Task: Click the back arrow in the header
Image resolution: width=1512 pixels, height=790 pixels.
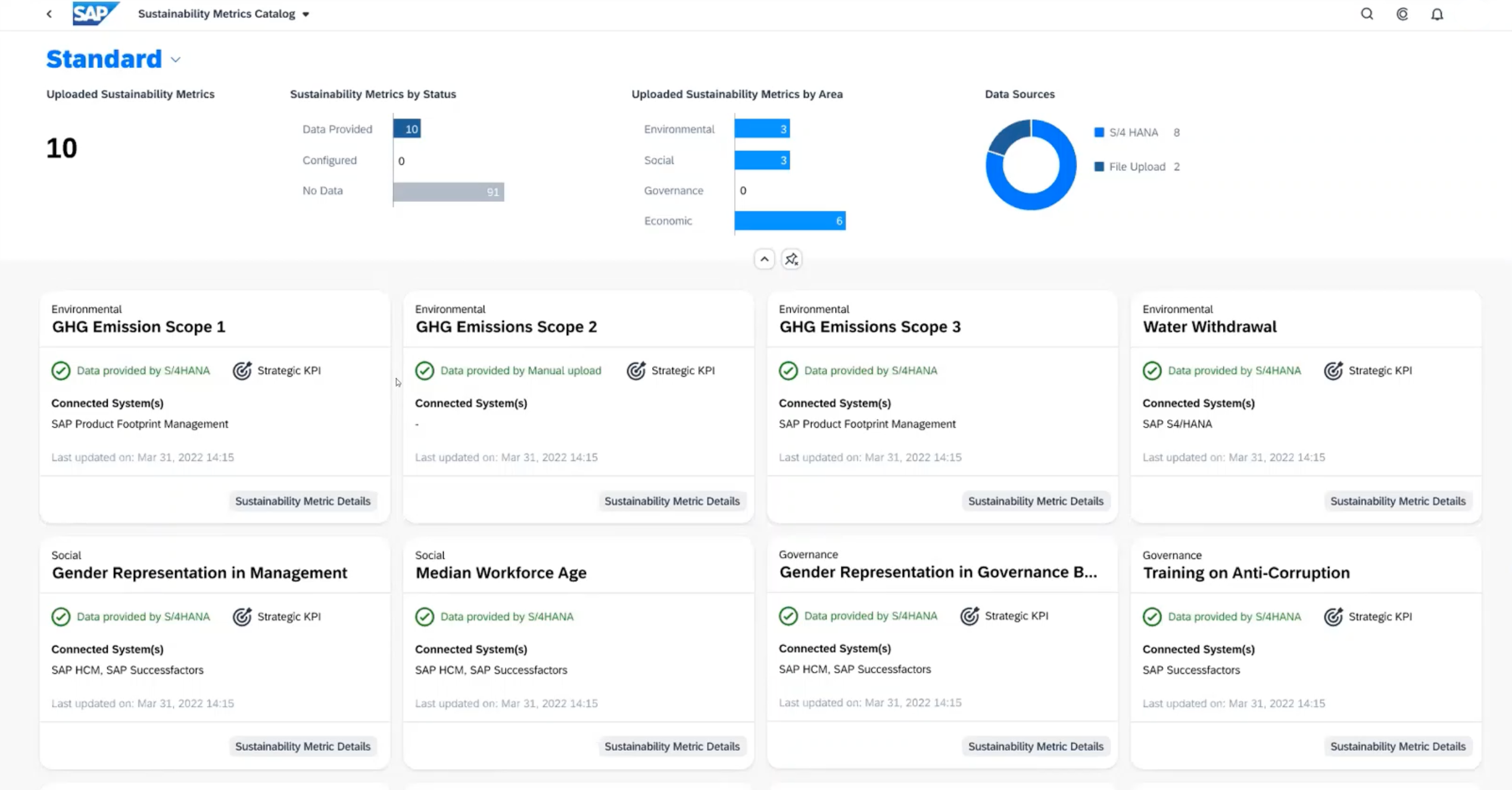Action: pos(49,14)
